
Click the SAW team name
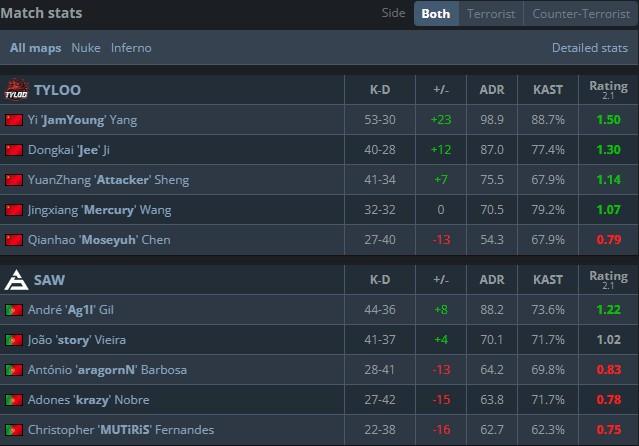tap(49, 280)
